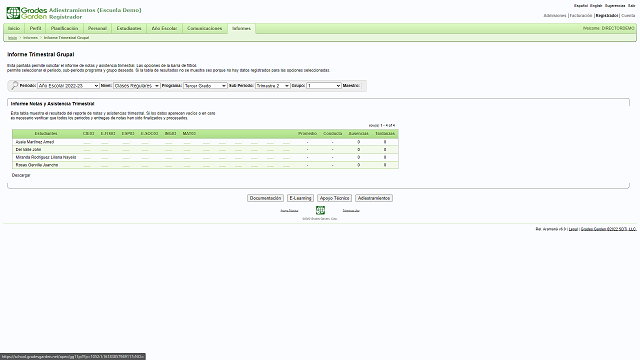
Task: Click the Apoyo Técnico button
Action: (335, 198)
